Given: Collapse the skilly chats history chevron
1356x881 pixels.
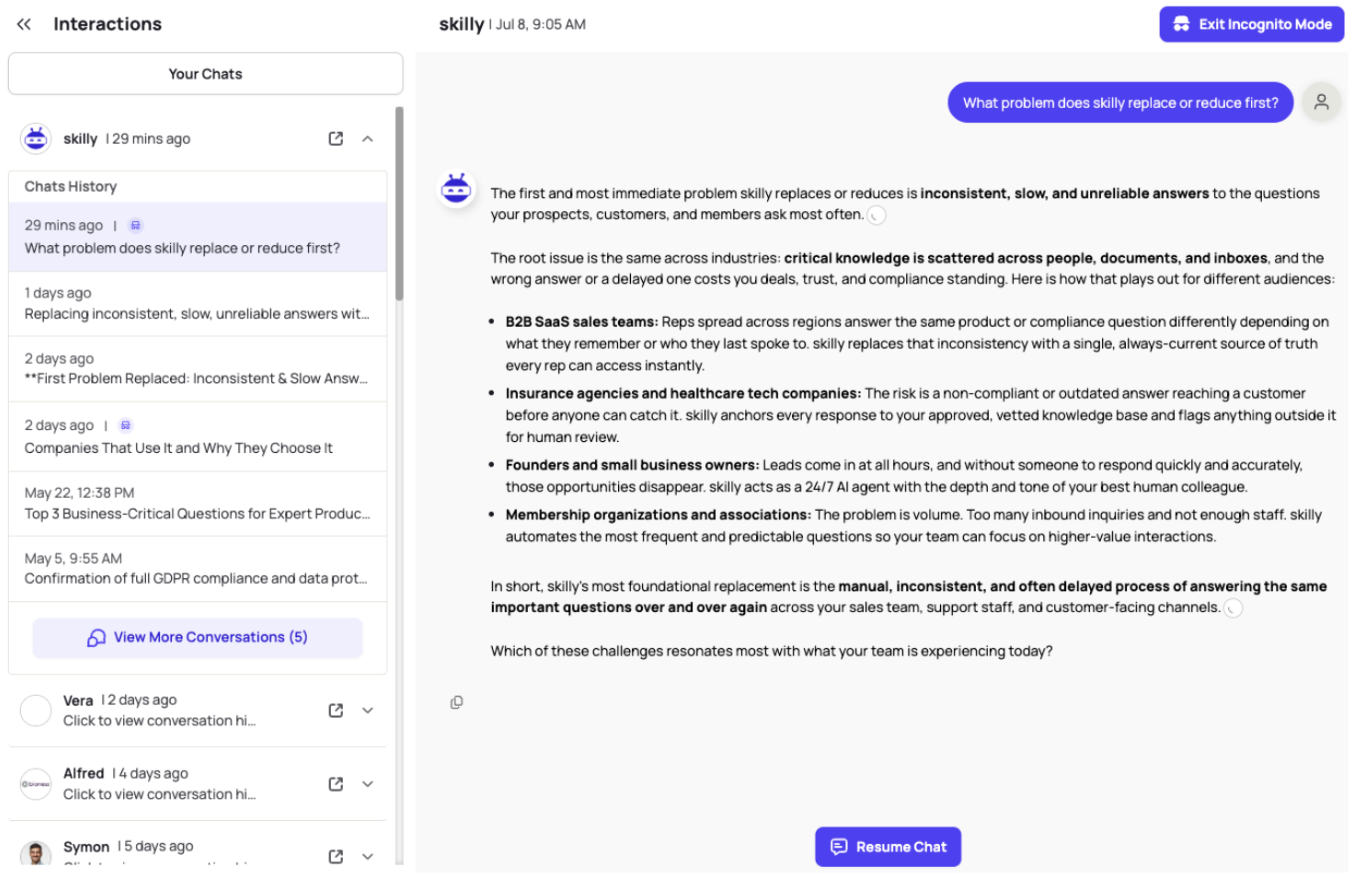Looking at the screenshot, I should [x=367, y=139].
